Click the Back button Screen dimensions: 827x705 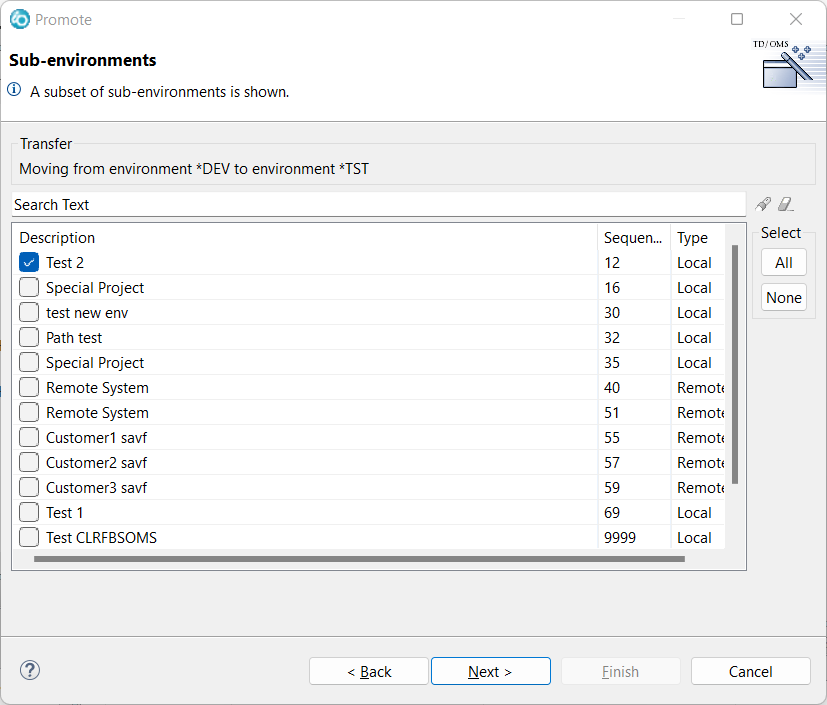coord(369,671)
